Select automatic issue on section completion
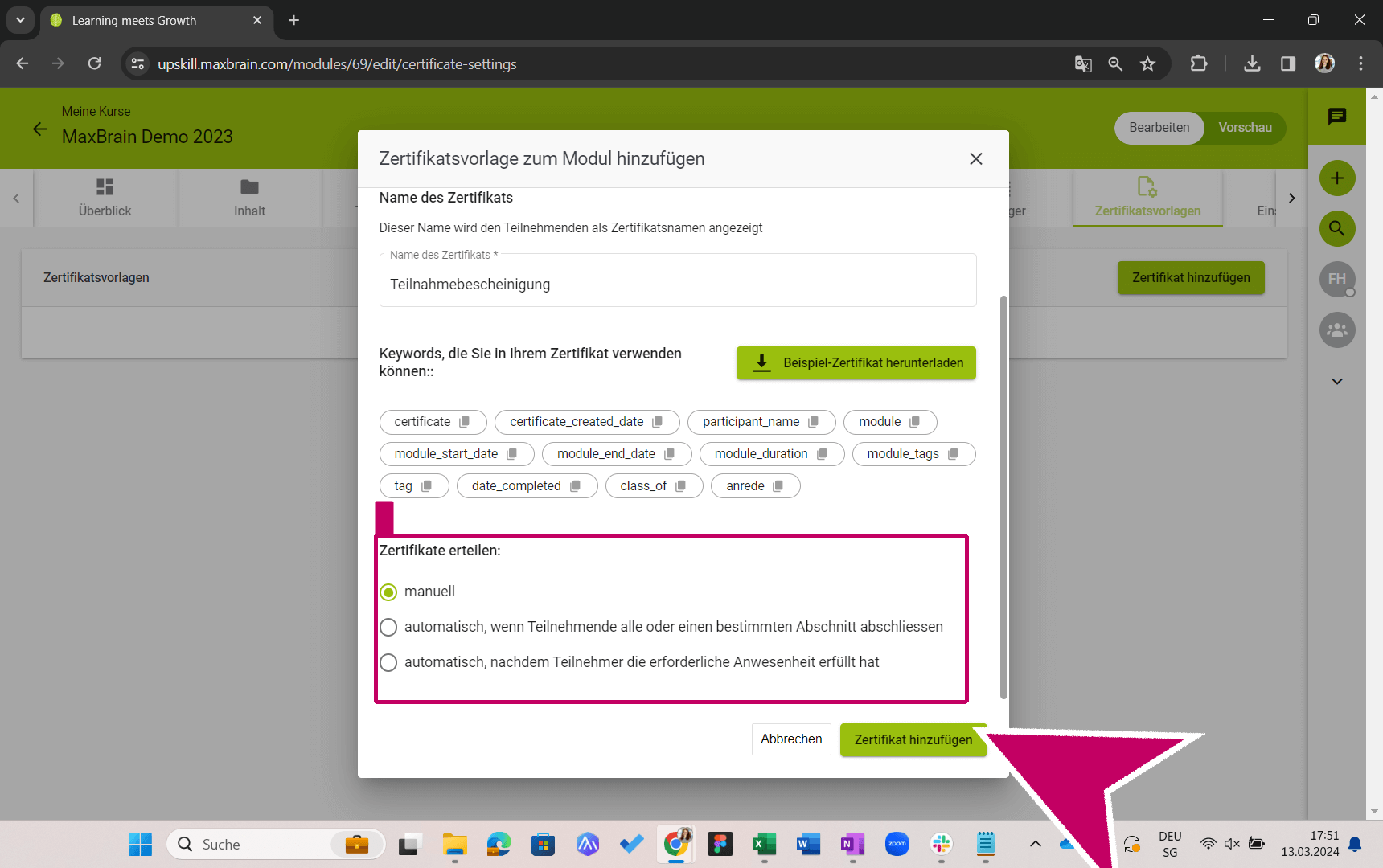Screen dimensions: 1383x868 point(388,628)
